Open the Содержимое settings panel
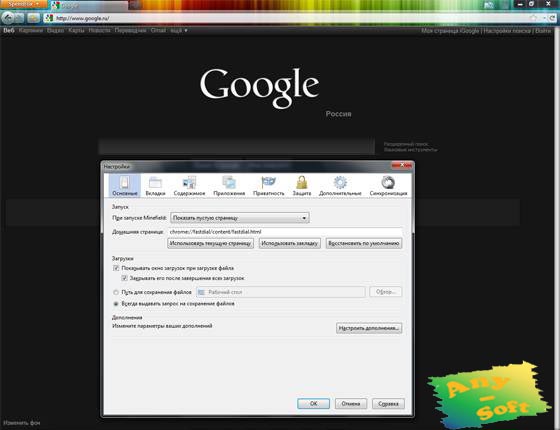The height and width of the screenshot is (430, 560). point(189,186)
